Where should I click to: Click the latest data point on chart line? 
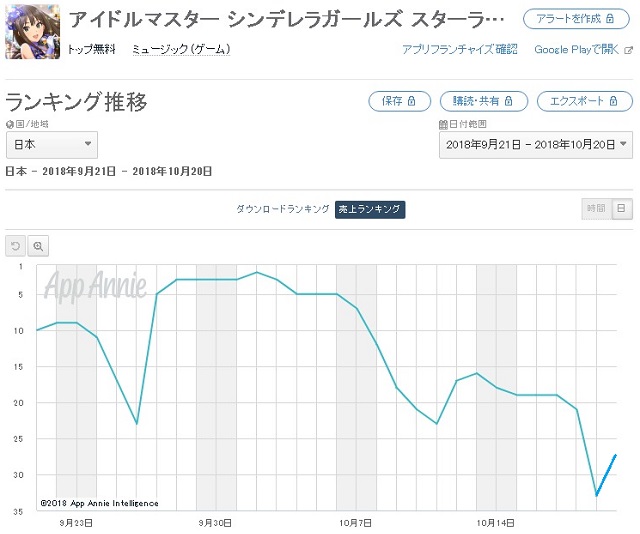click(616, 455)
